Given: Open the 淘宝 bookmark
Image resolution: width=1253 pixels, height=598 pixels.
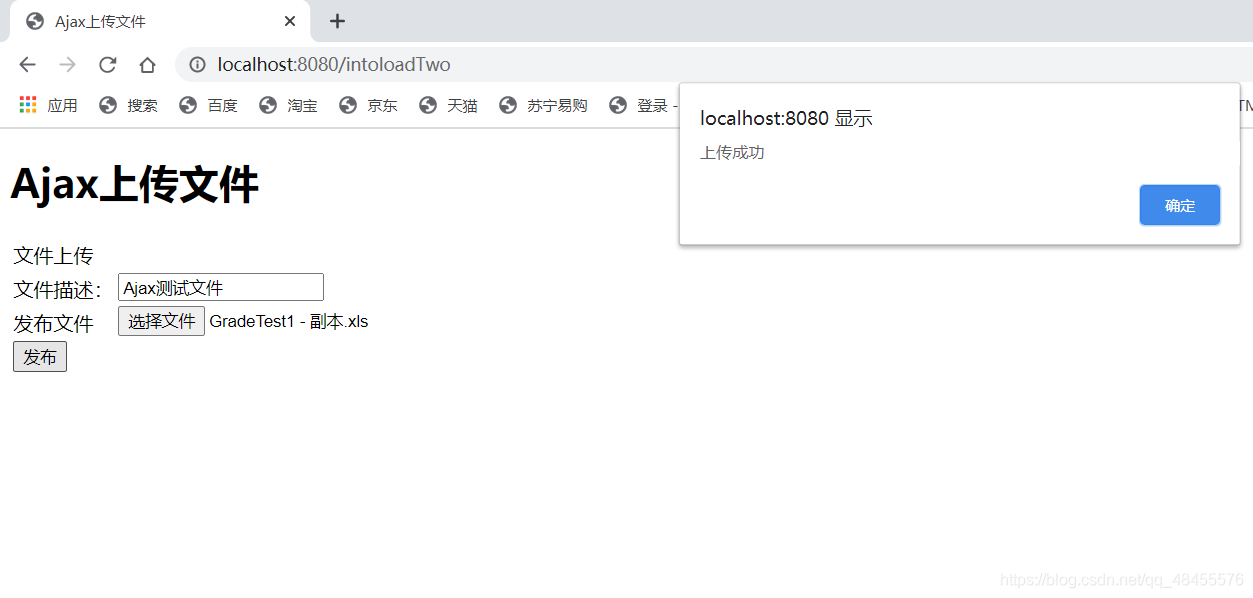Looking at the screenshot, I should coord(288,105).
